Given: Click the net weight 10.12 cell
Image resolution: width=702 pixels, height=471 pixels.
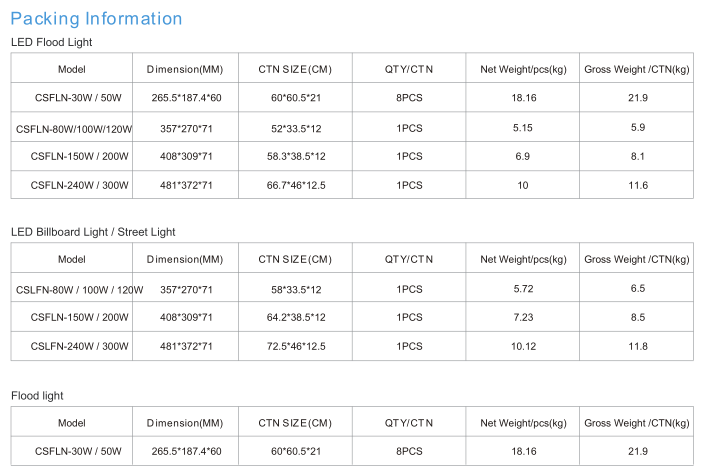Looking at the screenshot, I should point(523,346).
